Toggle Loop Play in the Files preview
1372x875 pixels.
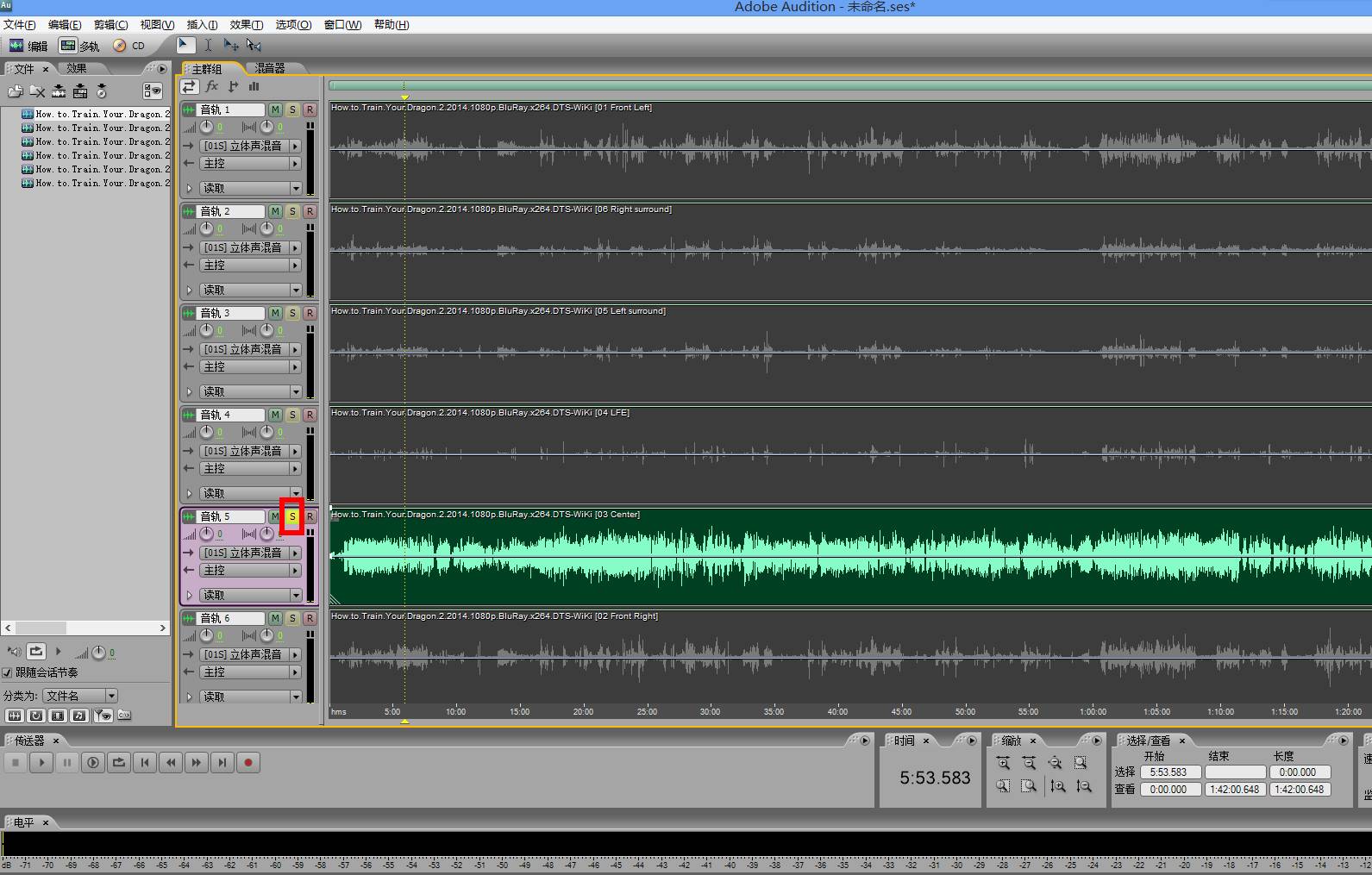coord(36,652)
